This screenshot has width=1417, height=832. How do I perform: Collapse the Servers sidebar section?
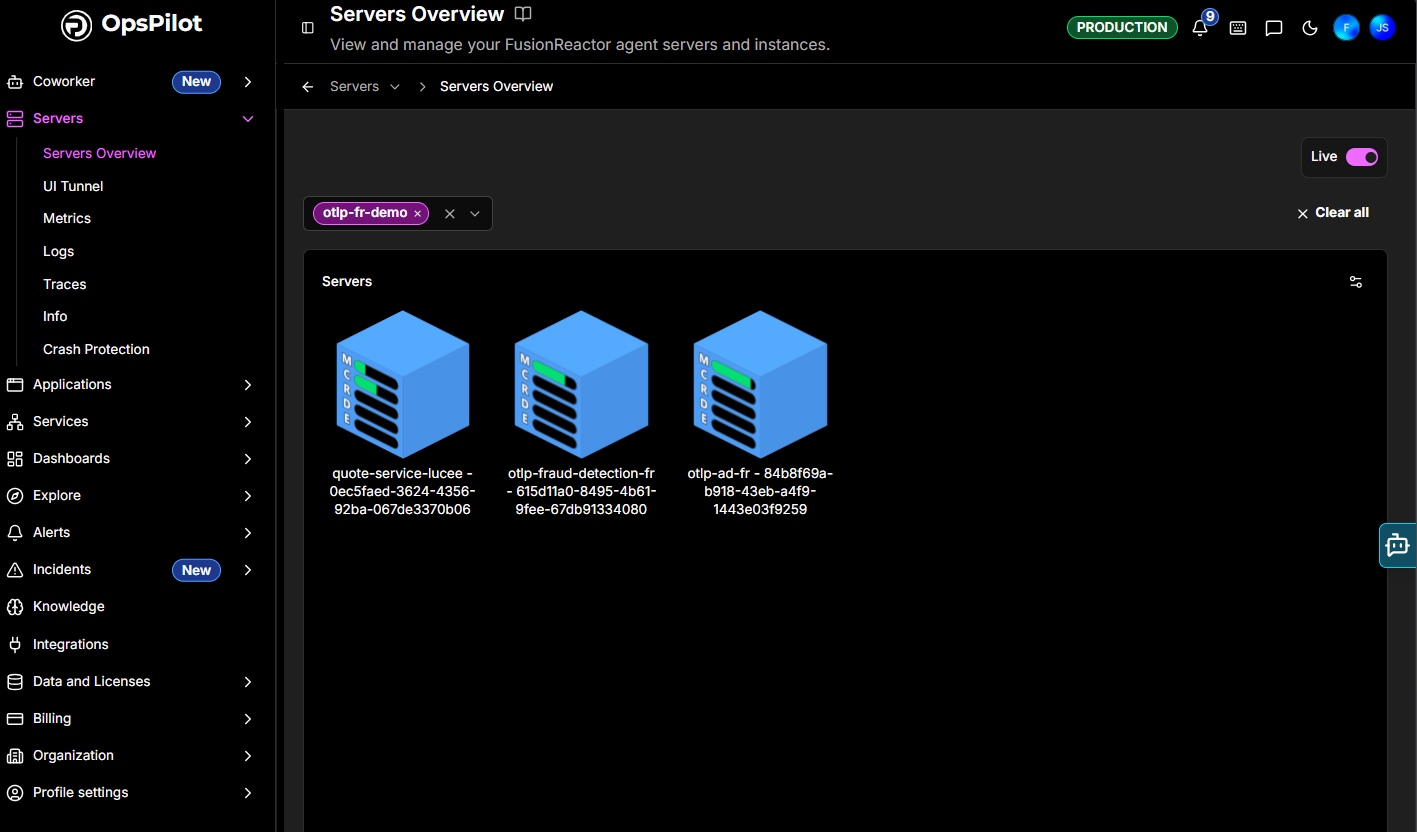coord(248,119)
